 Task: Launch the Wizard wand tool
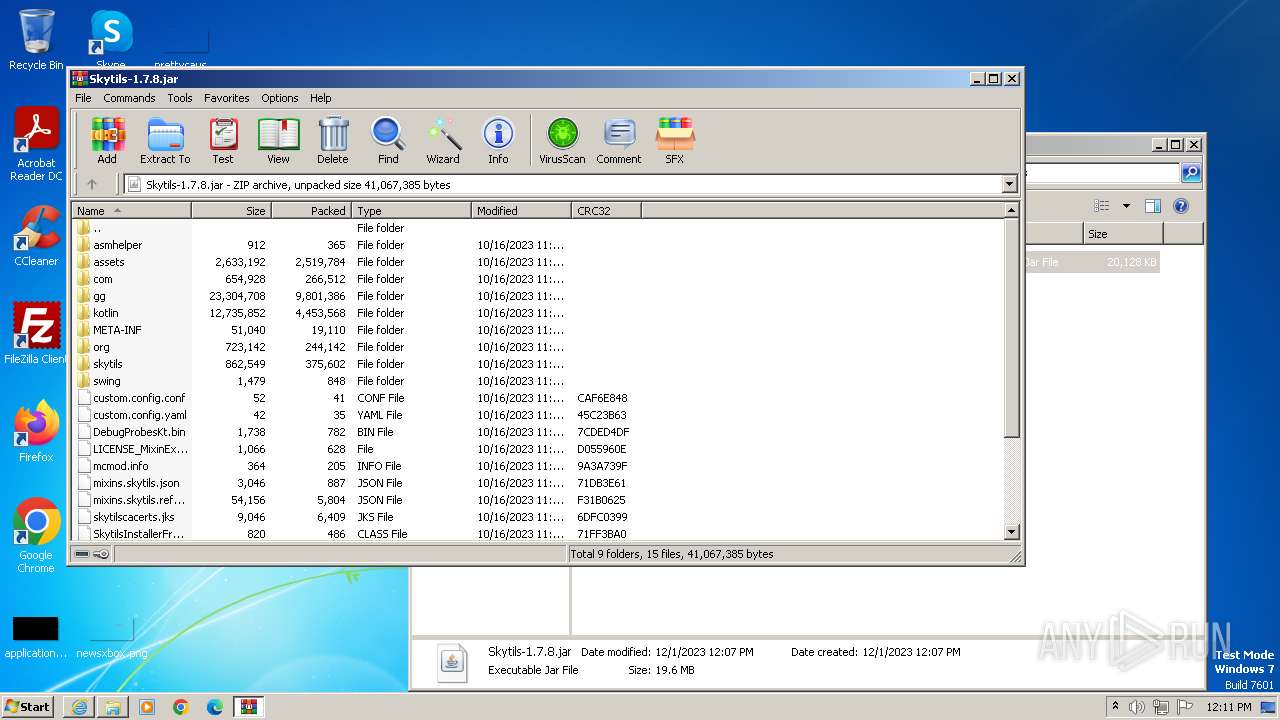[443, 140]
